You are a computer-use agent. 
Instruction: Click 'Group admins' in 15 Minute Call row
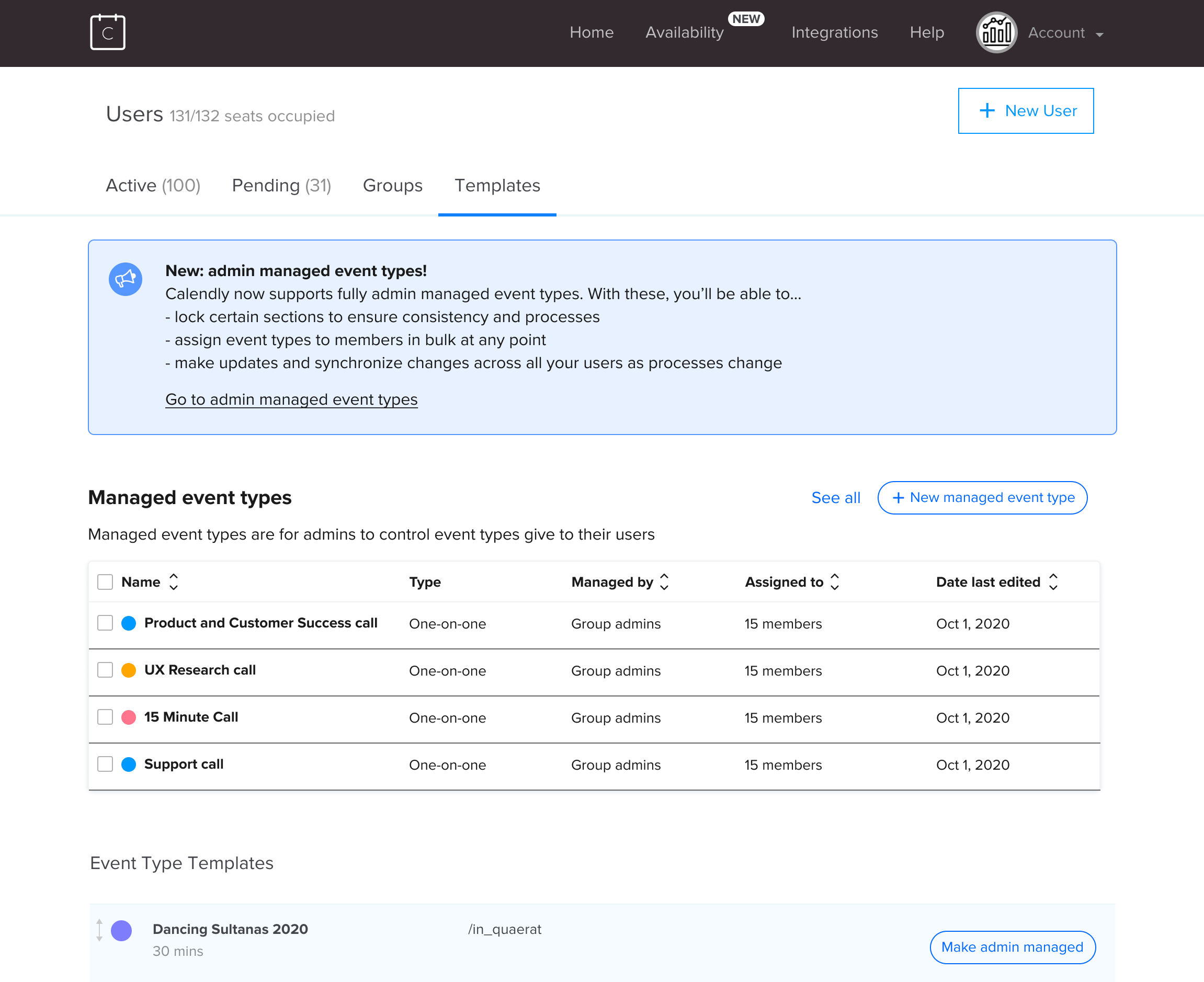(x=616, y=717)
